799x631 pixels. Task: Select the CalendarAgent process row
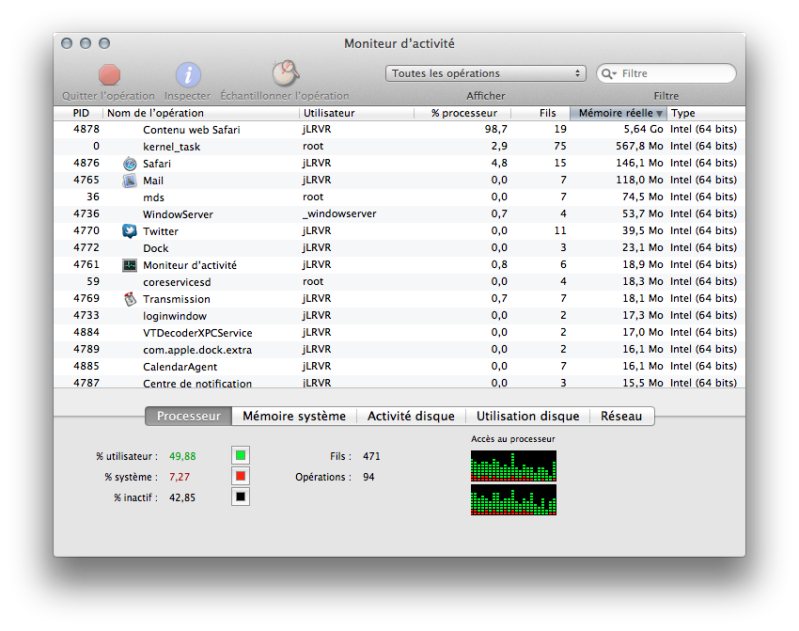(400, 366)
